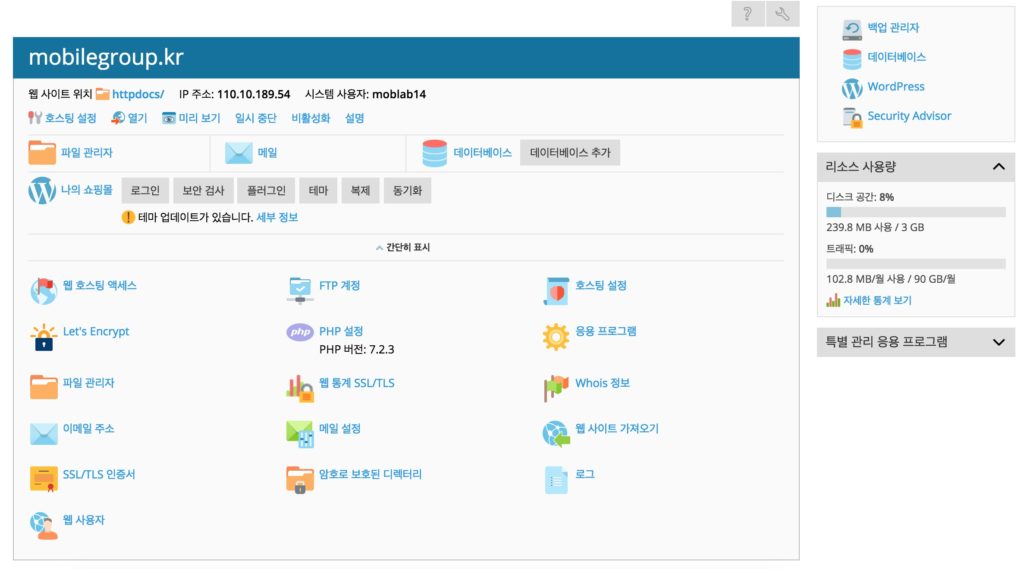The image size is (1024, 569).
Task: Click the 테마 button
Action: pyautogui.click(x=318, y=191)
